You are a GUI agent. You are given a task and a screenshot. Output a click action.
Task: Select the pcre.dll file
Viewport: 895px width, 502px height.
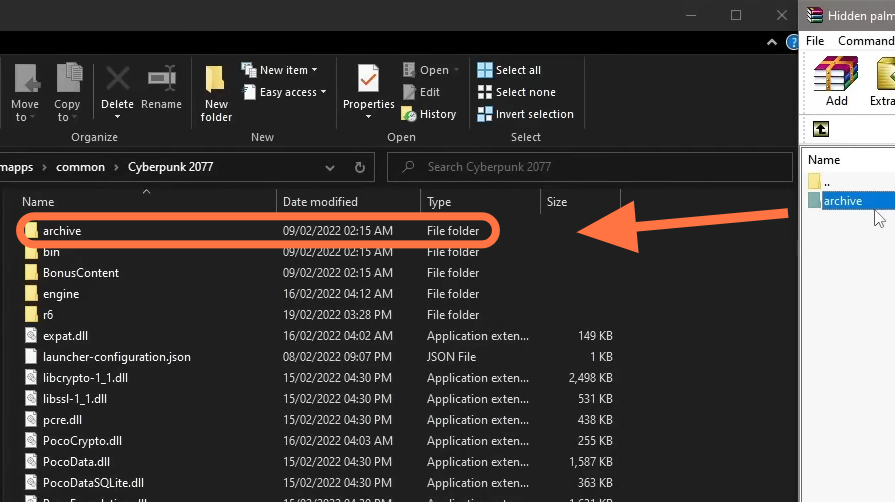click(x=317, y=420)
